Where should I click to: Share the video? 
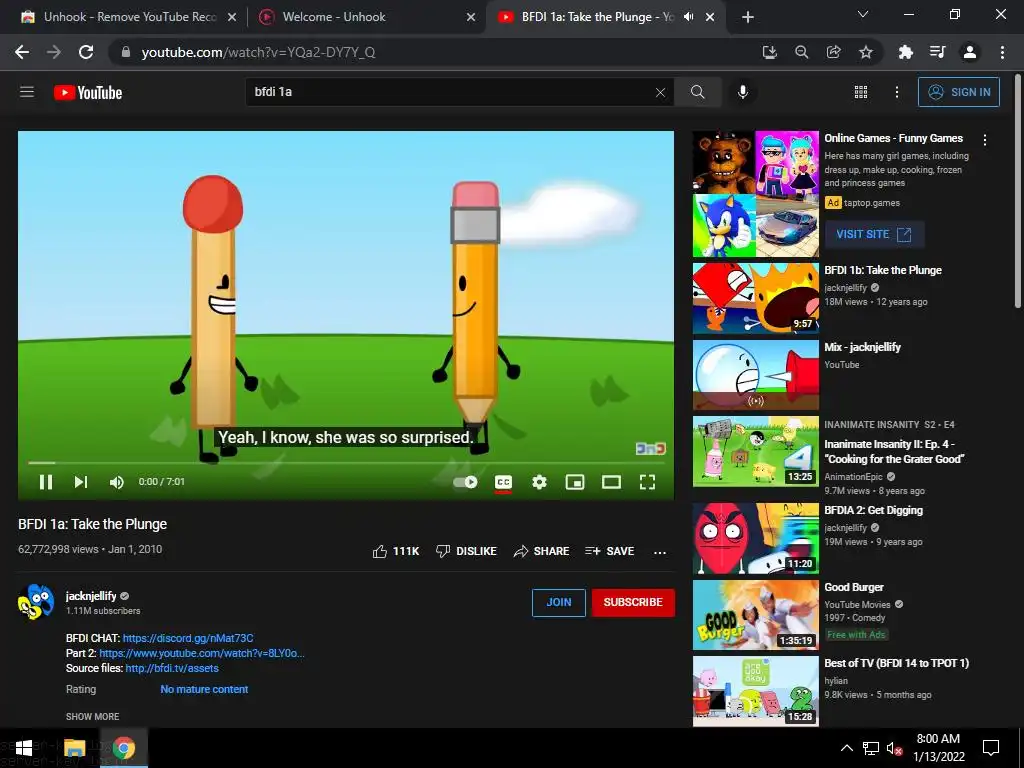pos(541,551)
